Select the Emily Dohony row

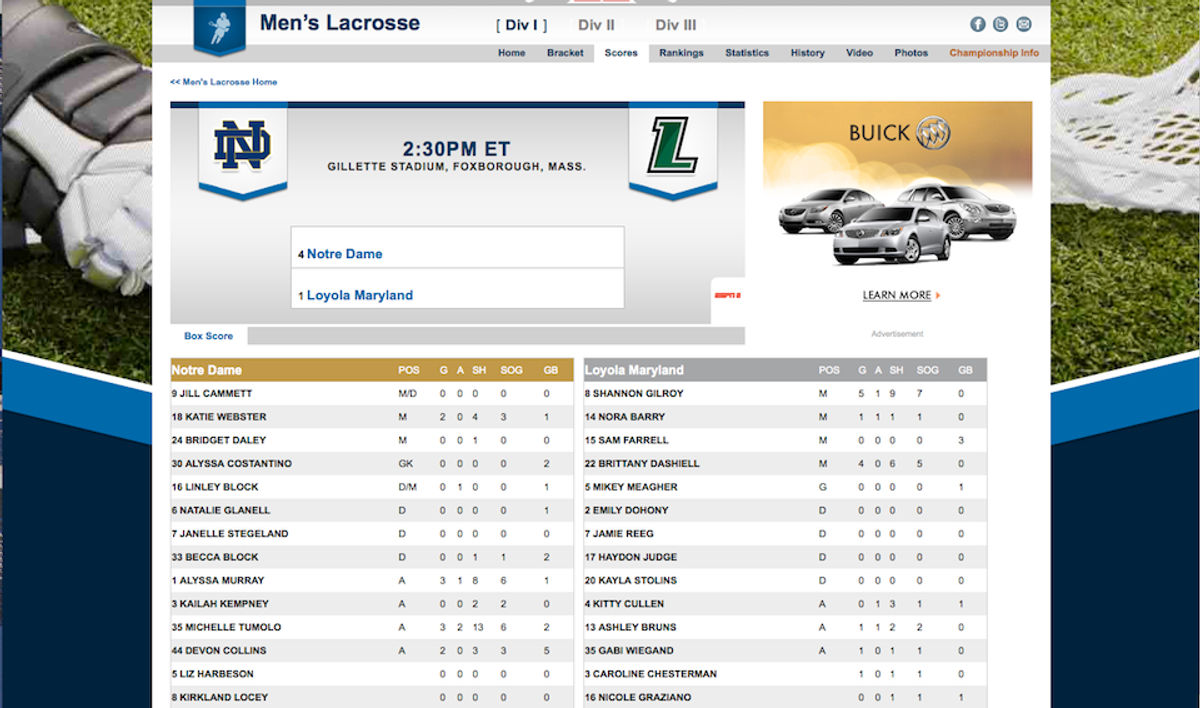click(785, 510)
